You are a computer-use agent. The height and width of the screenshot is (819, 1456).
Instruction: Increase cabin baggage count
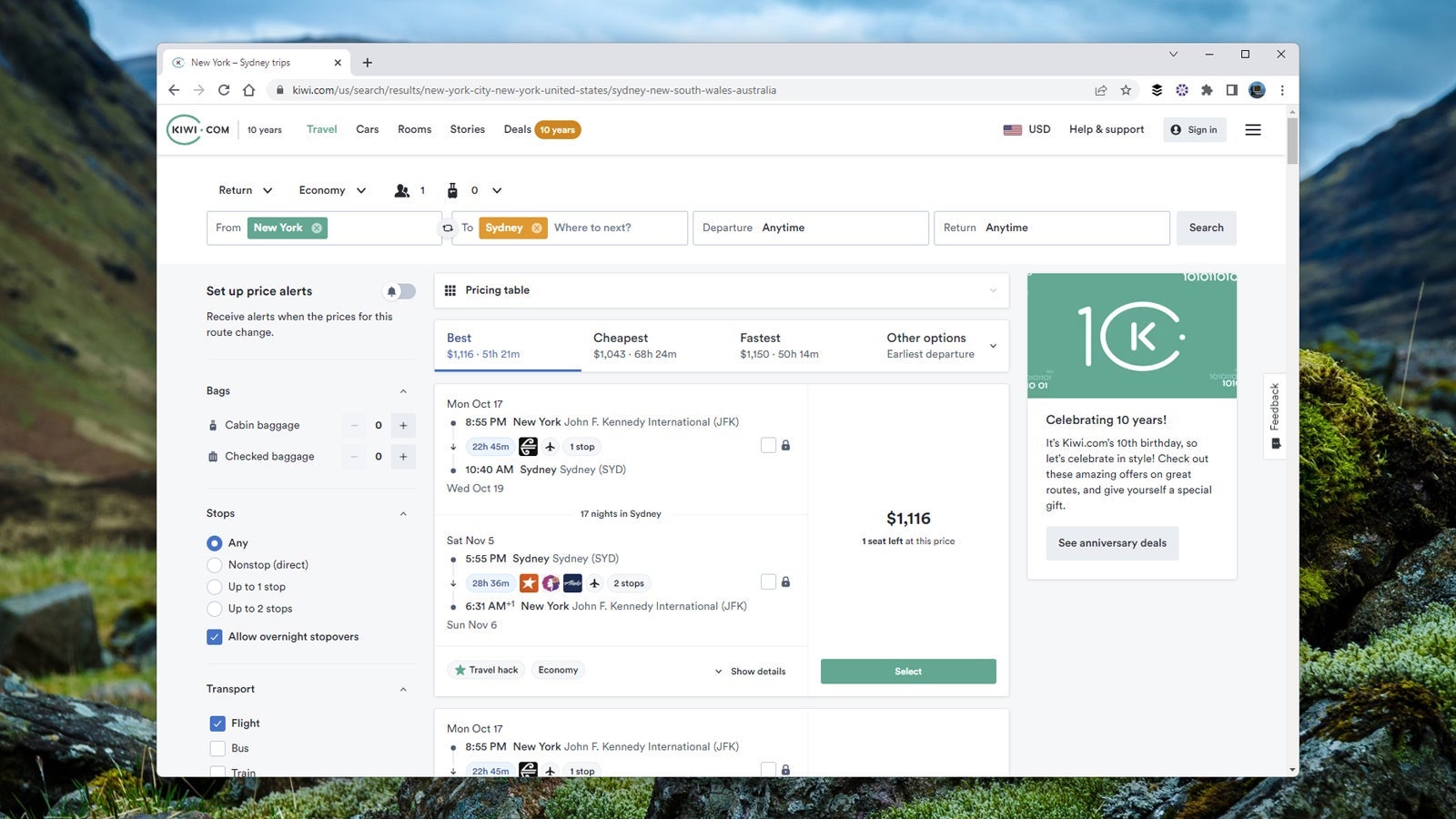click(x=403, y=425)
